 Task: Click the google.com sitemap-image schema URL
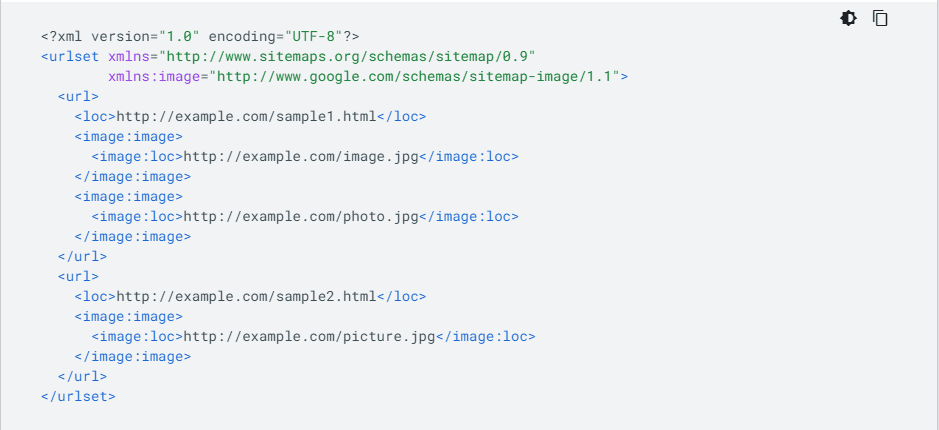point(413,77)
